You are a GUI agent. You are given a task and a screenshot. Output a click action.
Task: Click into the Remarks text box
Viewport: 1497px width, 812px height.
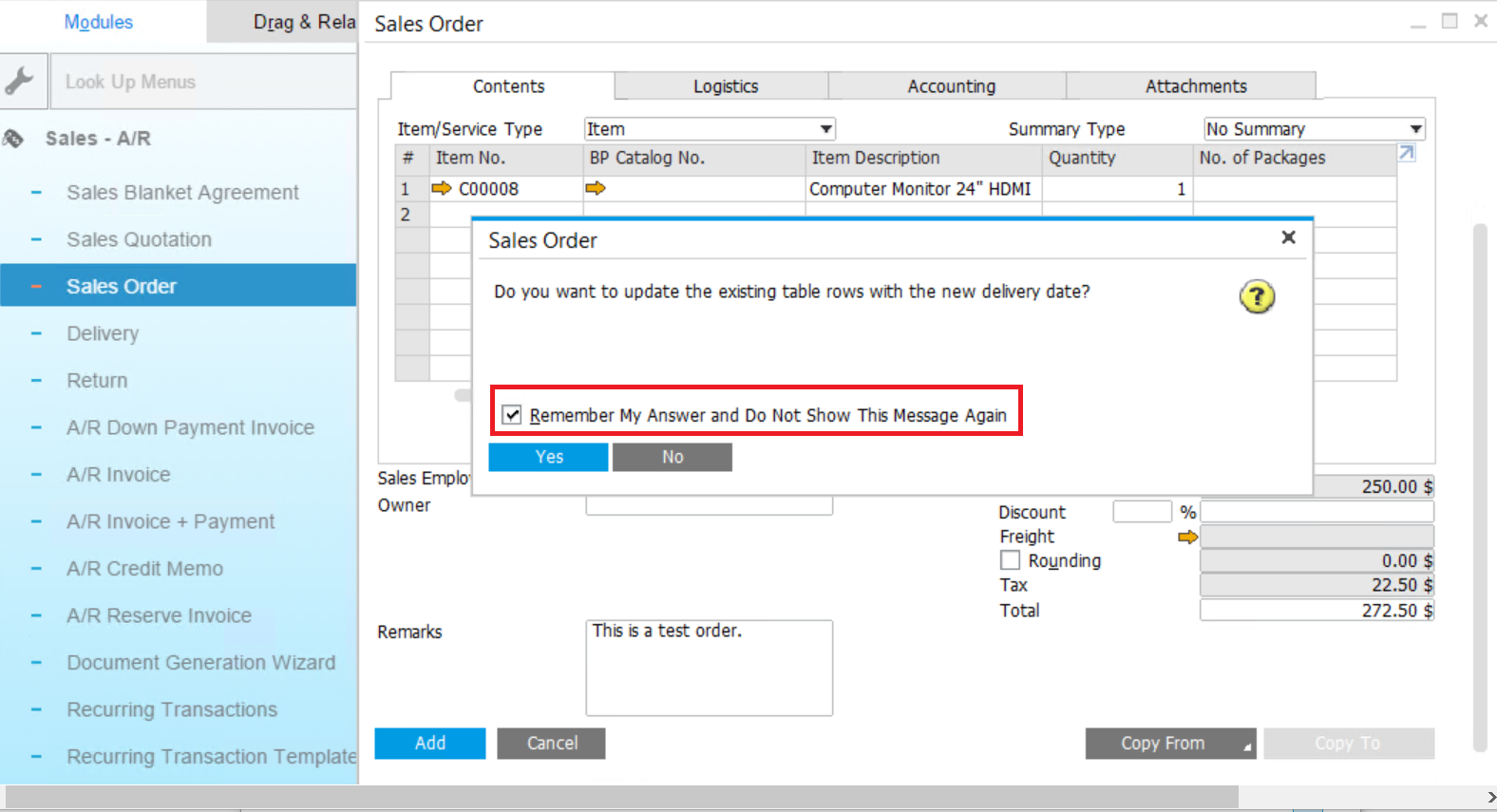tap(709, 668)
